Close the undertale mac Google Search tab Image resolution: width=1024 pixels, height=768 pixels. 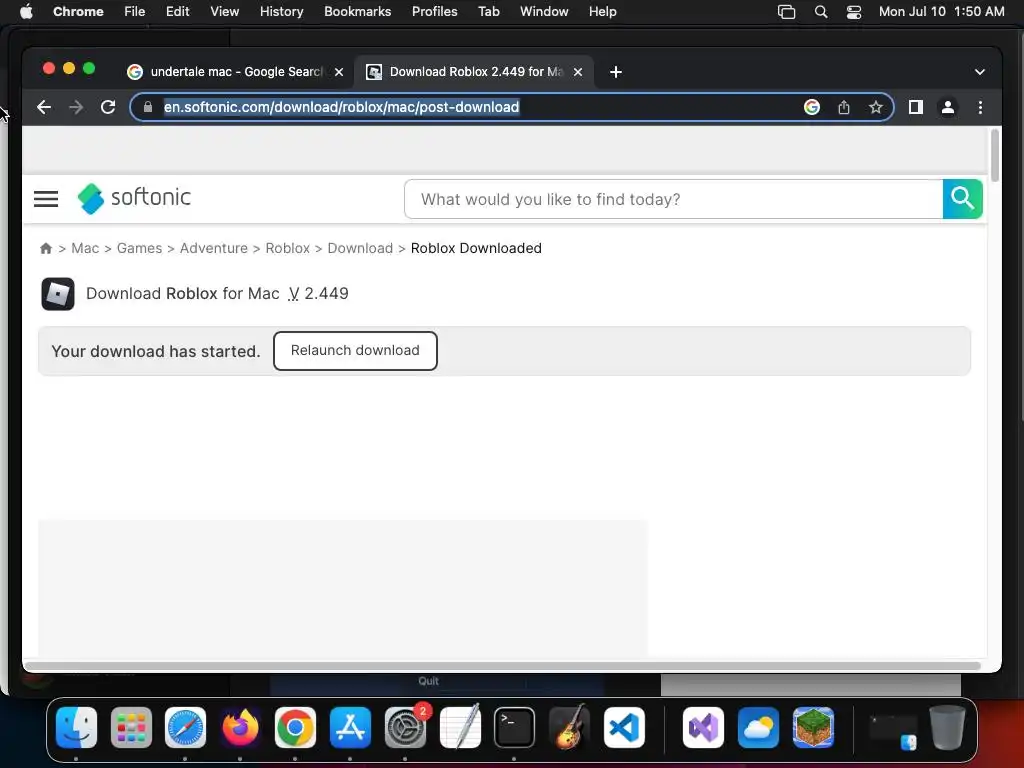[x=339, y=72]
